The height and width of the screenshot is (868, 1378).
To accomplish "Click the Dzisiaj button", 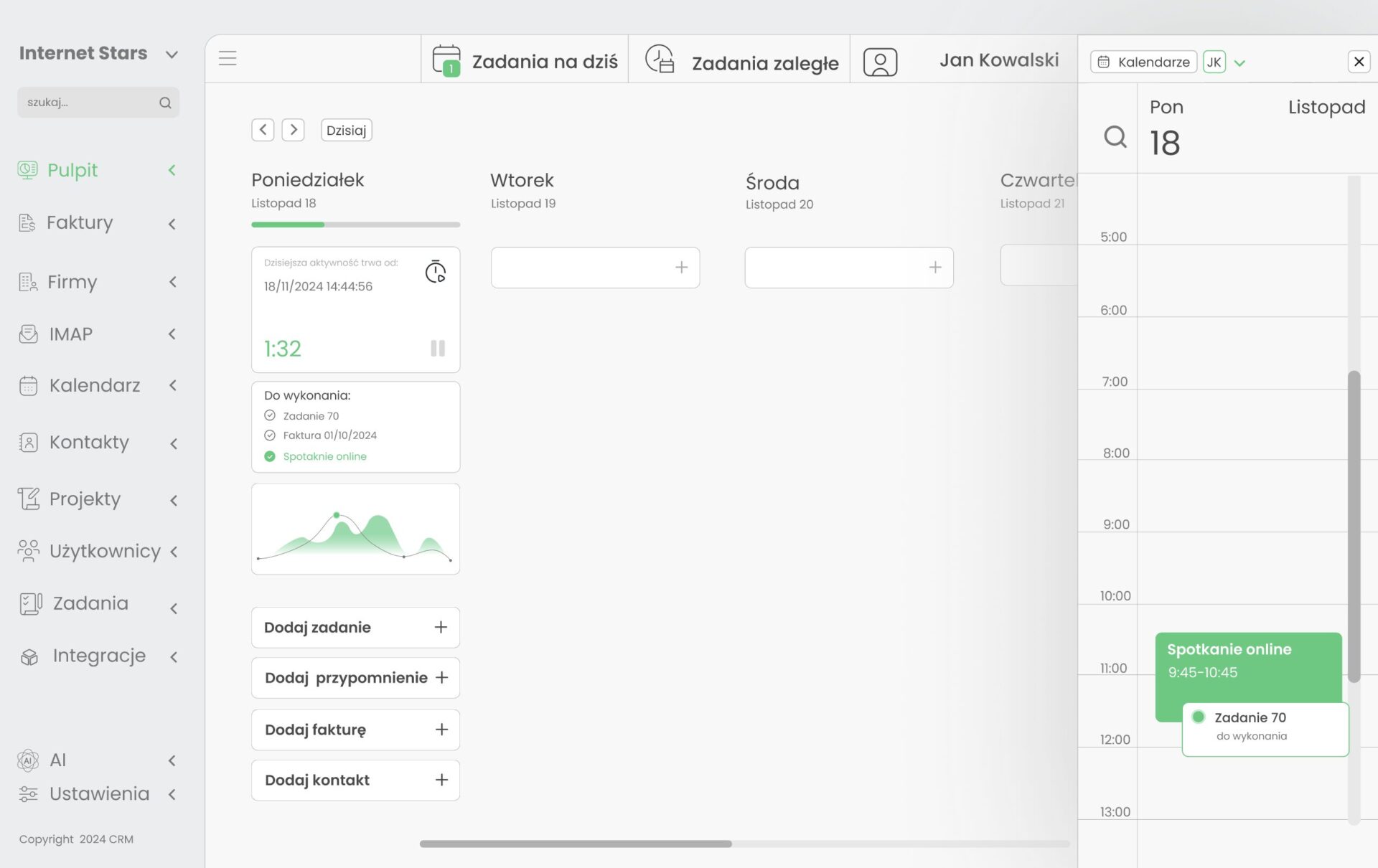I will [x=346, y=130].
